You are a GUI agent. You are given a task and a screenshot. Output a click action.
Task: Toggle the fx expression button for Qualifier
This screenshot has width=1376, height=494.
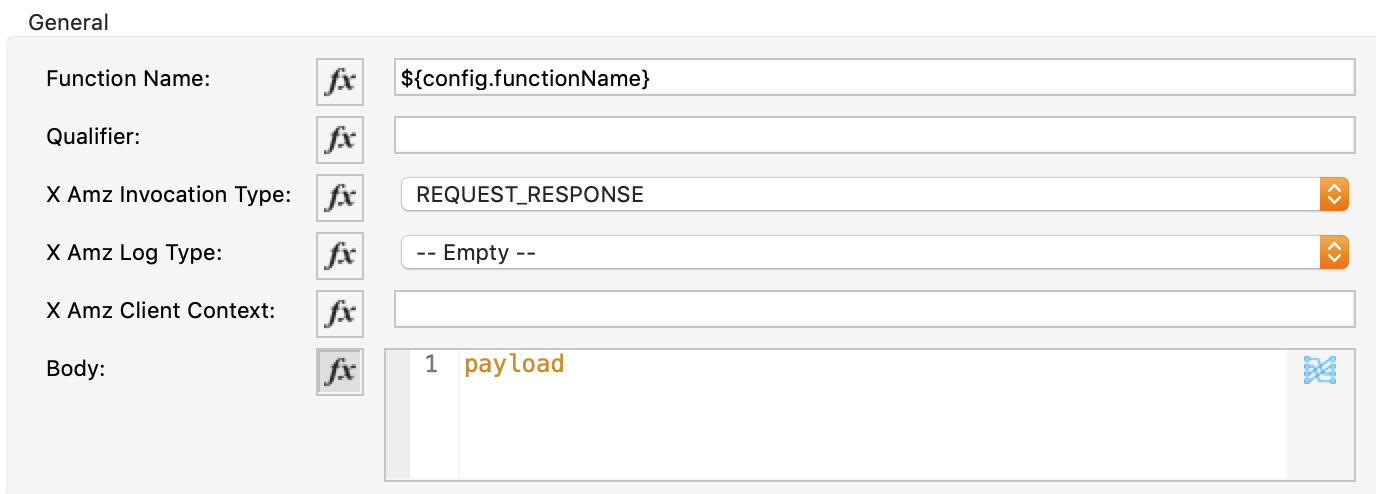point(340,139)
